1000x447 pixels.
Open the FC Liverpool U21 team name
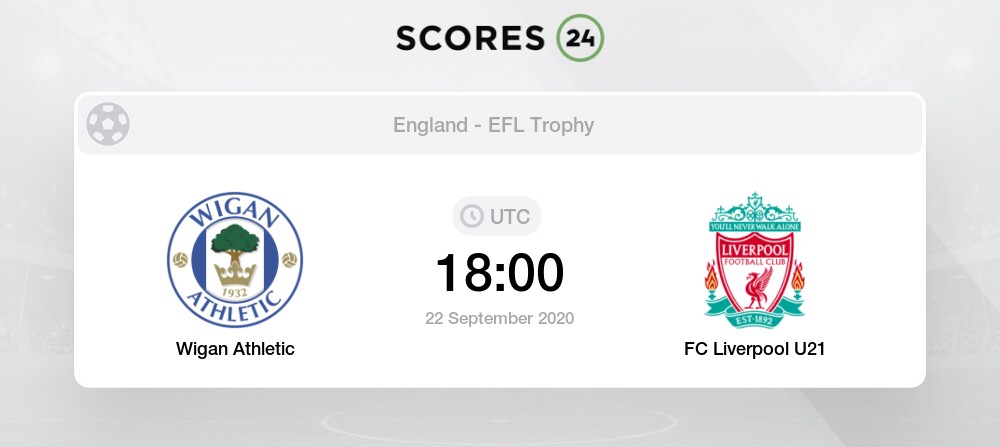(754, 349)
